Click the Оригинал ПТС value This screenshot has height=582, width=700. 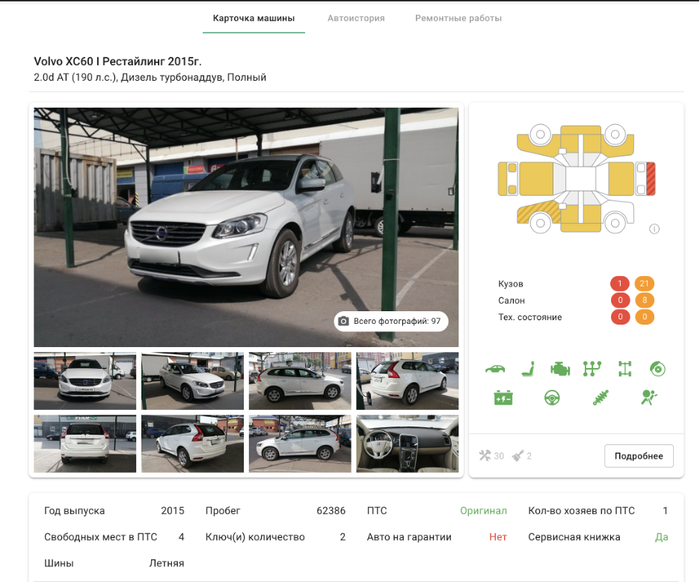[483, 511]
